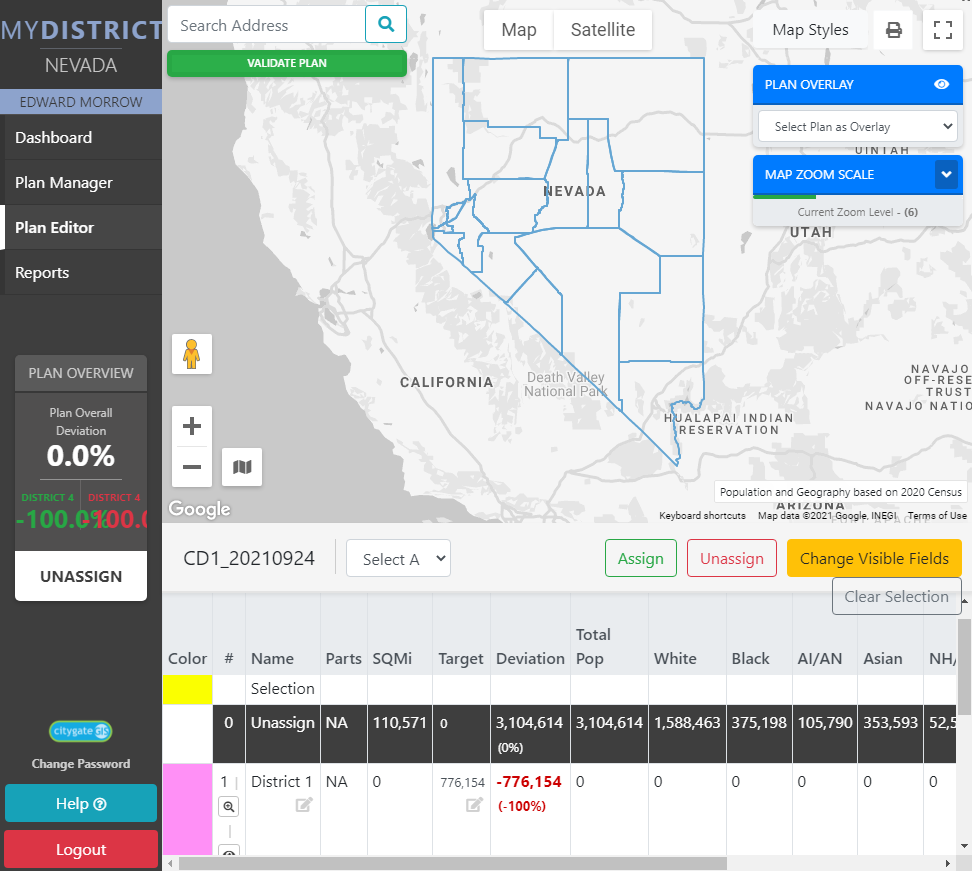Click the print map icon
Image resolution: width=972 pixels, height=871 pixels.
894,30
